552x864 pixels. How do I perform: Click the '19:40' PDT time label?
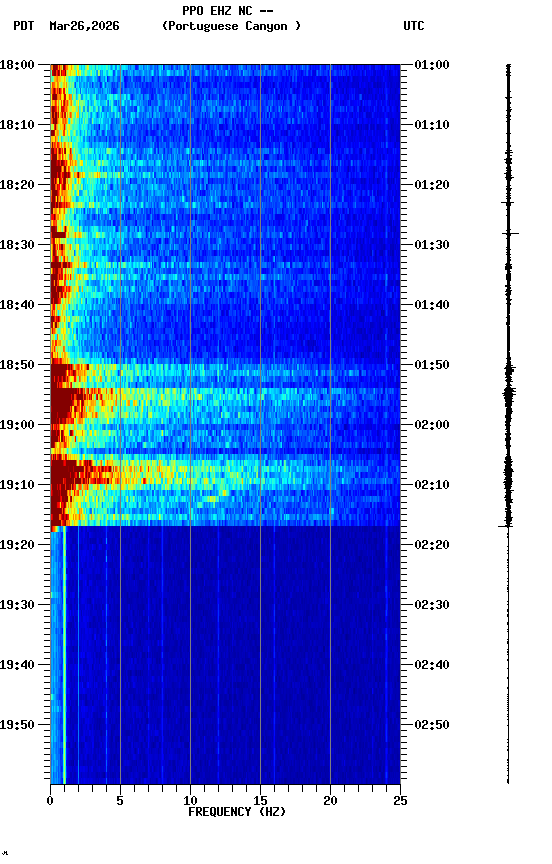[17, 665]
